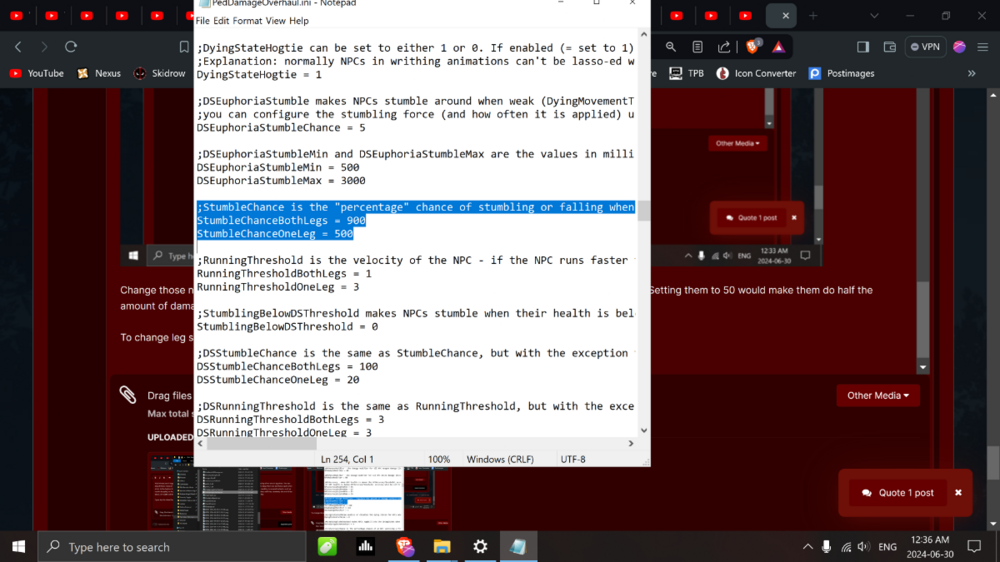Open the Brave Wallet icon

click(x=889, y=47)
